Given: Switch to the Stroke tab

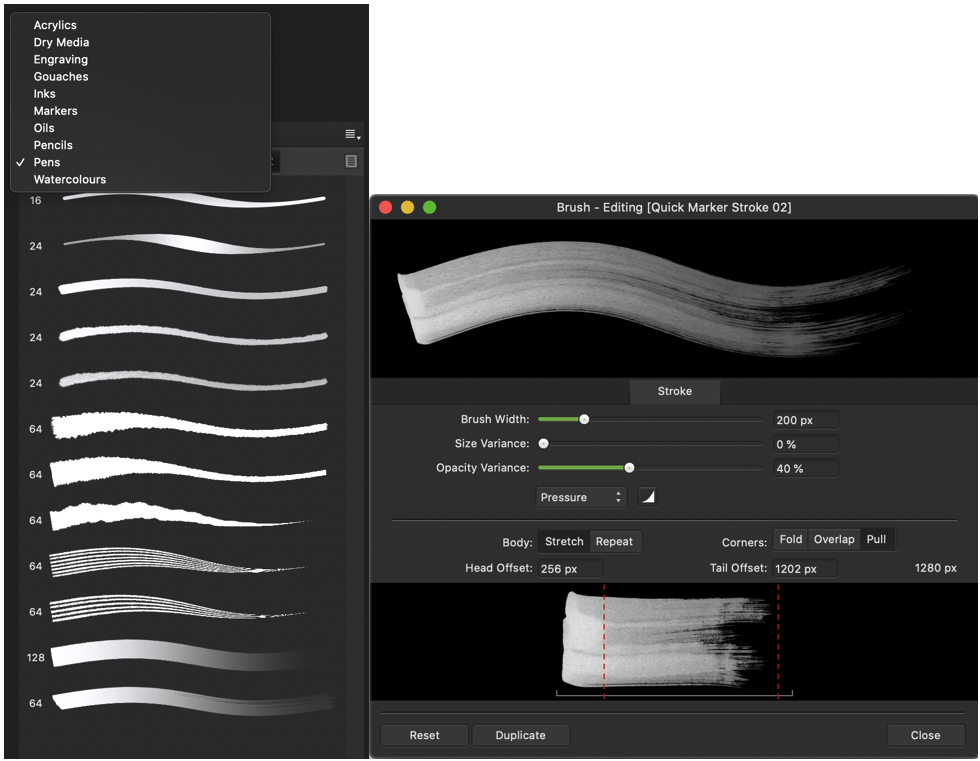Looking at the screenshot, I should click(x=674, y=391).
